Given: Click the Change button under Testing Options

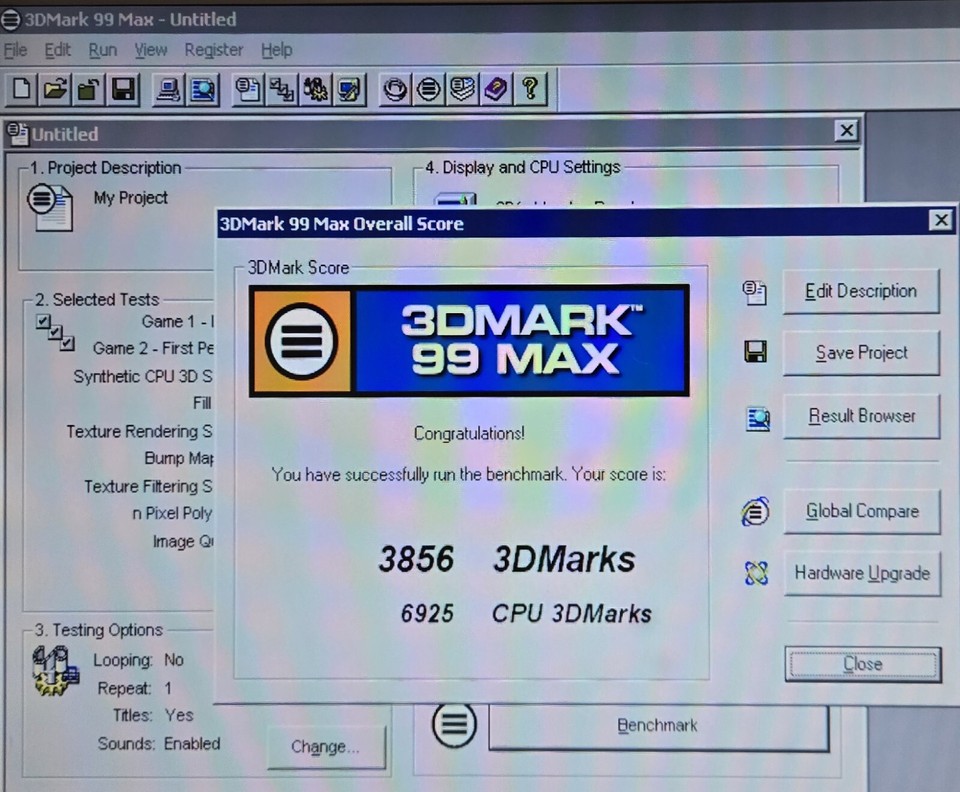Looking at the screenshot, I should coord(326,747).
